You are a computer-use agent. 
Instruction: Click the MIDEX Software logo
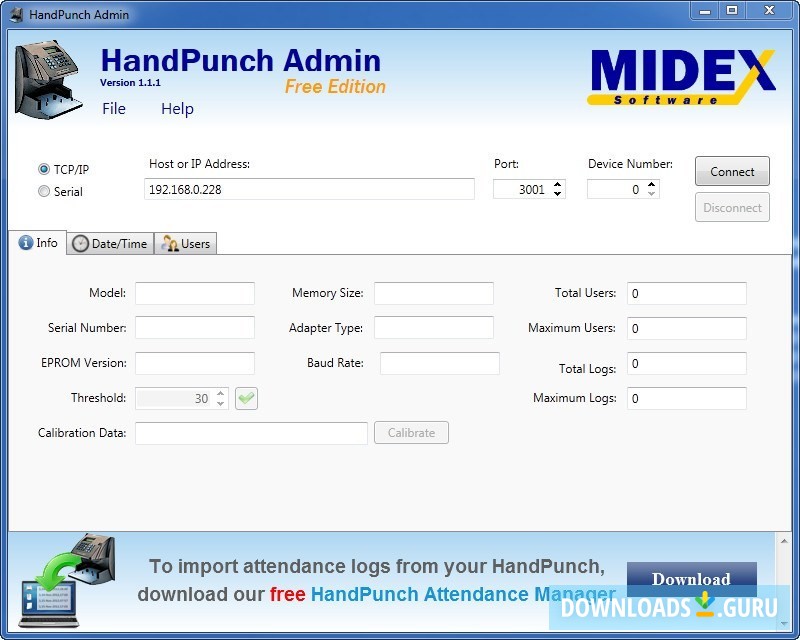pyautogui.click(x=681, y=77)
